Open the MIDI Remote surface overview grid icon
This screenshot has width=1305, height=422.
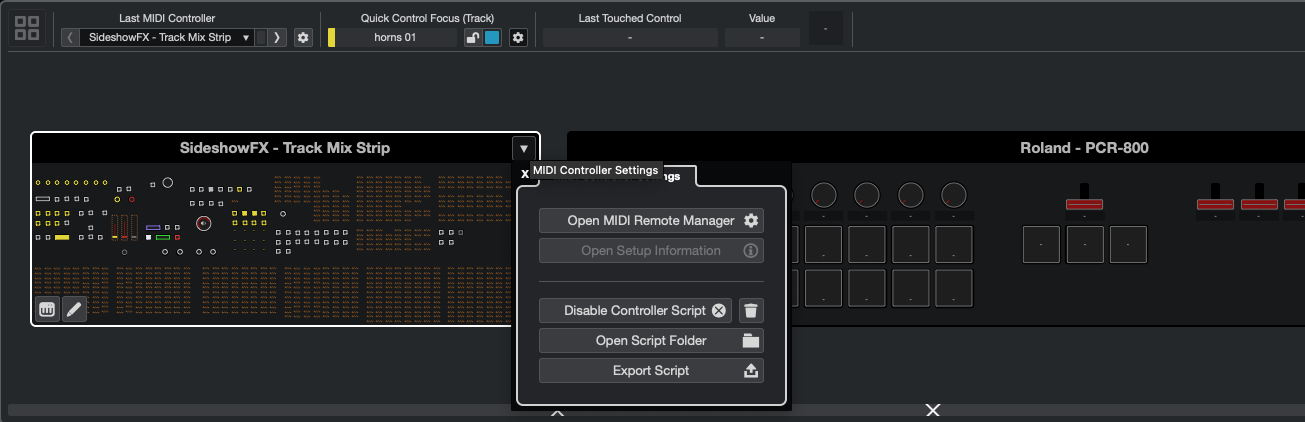(27, 28)
